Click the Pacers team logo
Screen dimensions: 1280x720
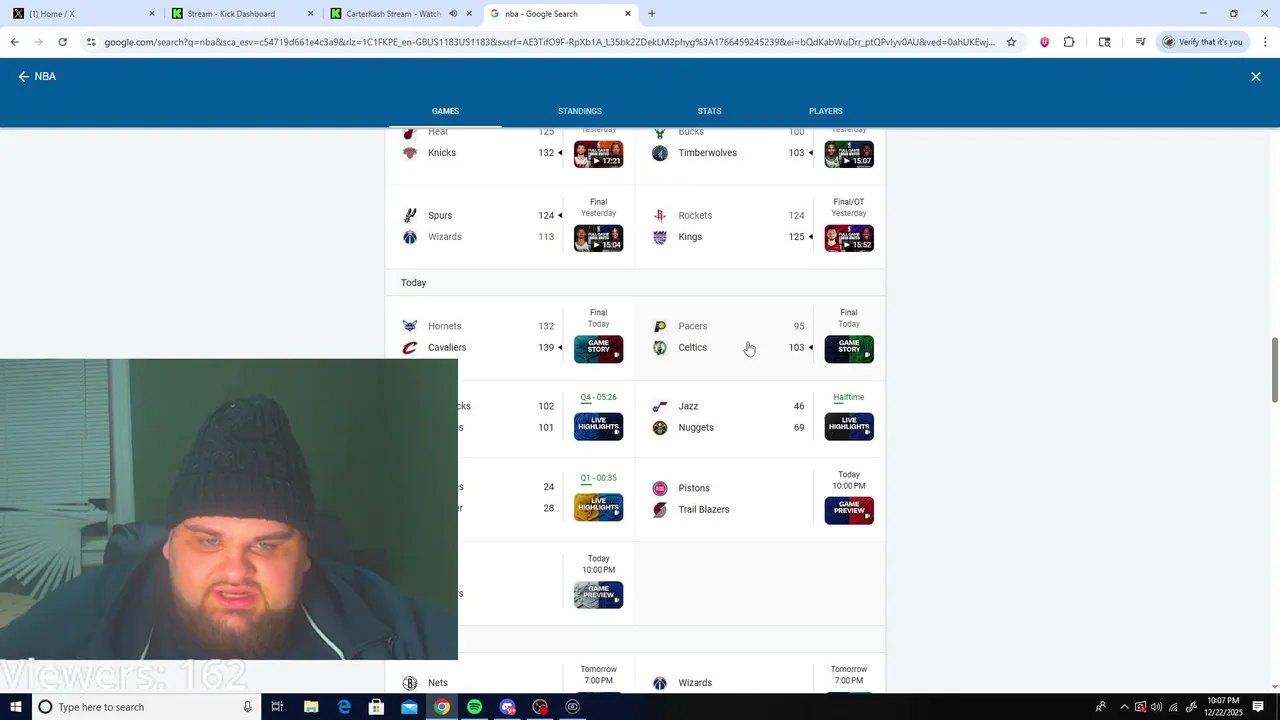659,326
